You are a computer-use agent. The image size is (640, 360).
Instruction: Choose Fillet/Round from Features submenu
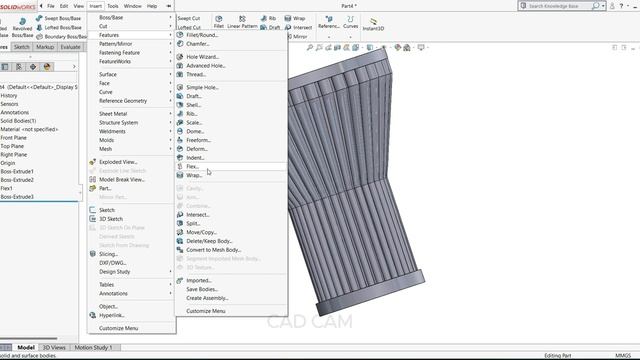(202, 35)
